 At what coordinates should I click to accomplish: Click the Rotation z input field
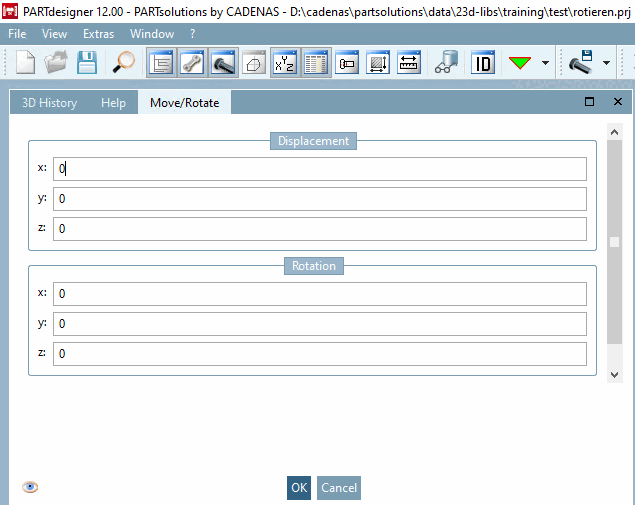[320, 354]
